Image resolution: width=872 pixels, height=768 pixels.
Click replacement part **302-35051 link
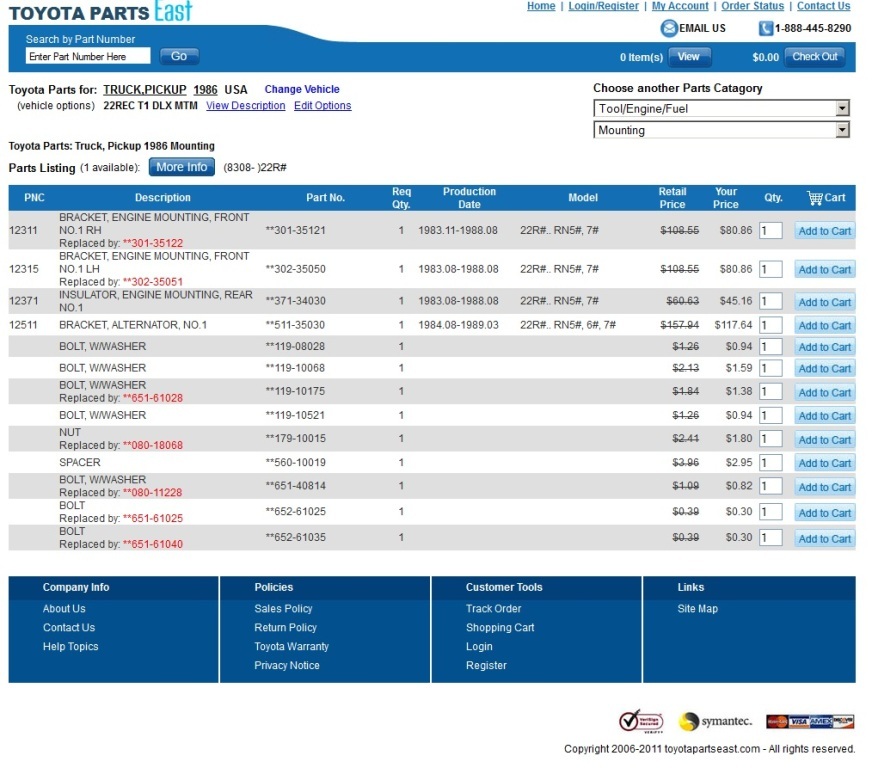click(153, 282)
